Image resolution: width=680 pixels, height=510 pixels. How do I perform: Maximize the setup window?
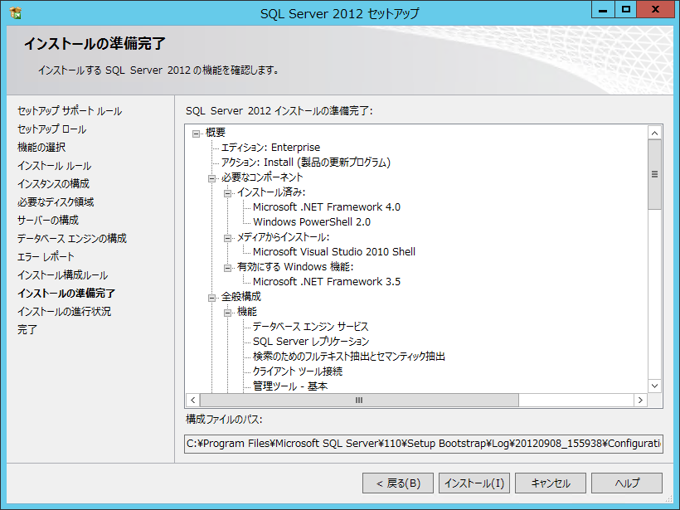[625, 10]
